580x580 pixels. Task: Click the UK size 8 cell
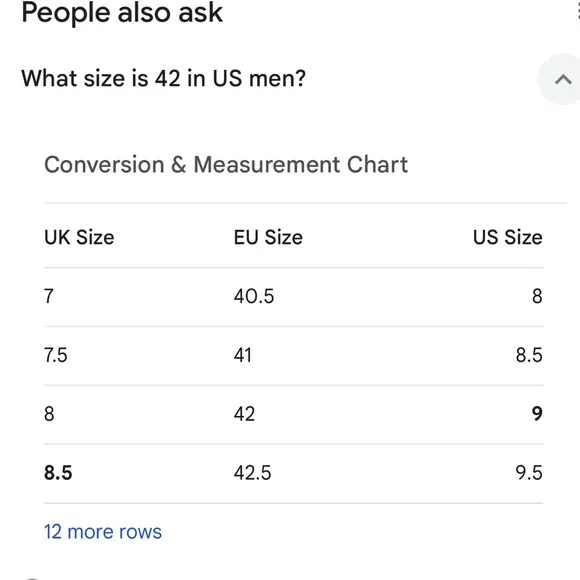[x=49, y=414]
